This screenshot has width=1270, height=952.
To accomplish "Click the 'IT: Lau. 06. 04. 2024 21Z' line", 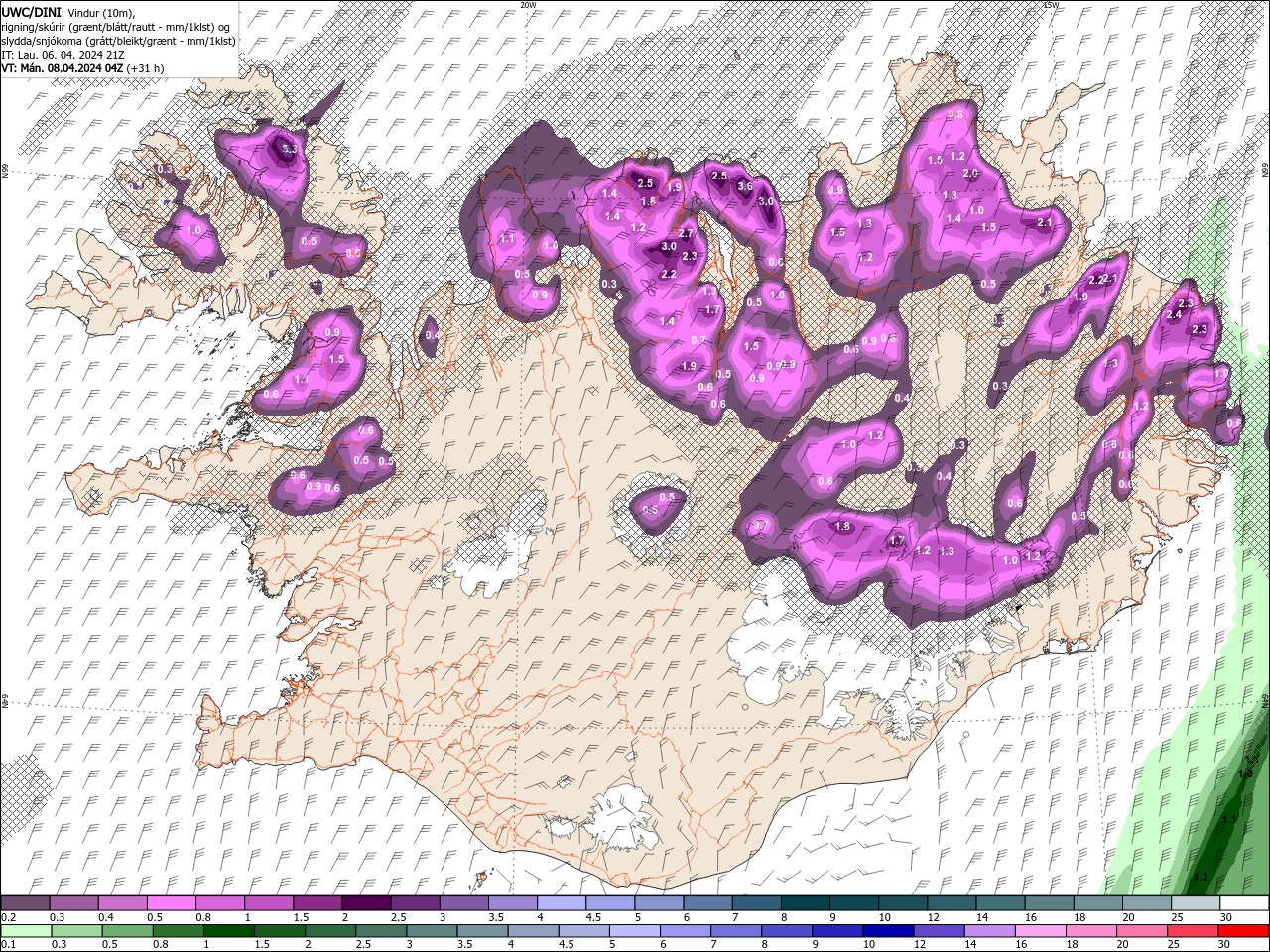I will (x=63, y=54).
